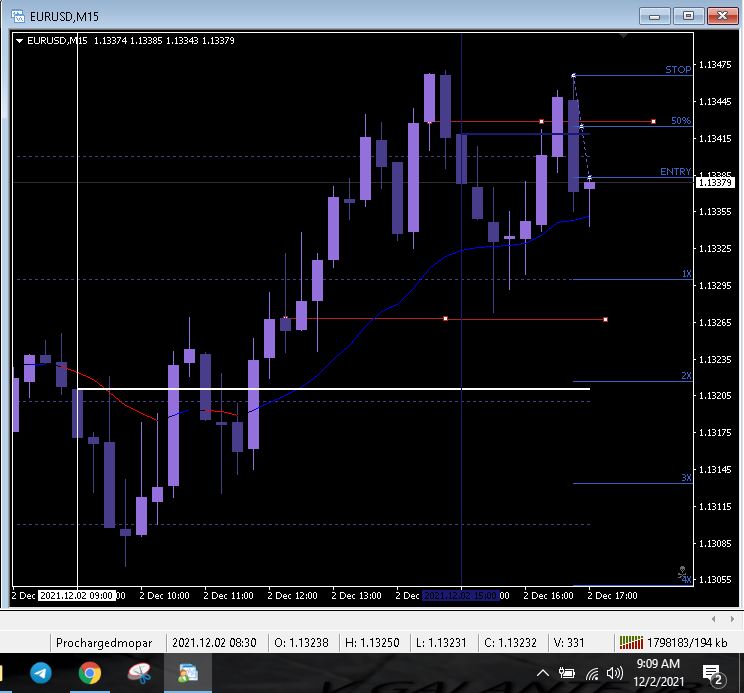Click the 2021.12.02 09:00 time label
744x693 pixels.
click(76, 595)
